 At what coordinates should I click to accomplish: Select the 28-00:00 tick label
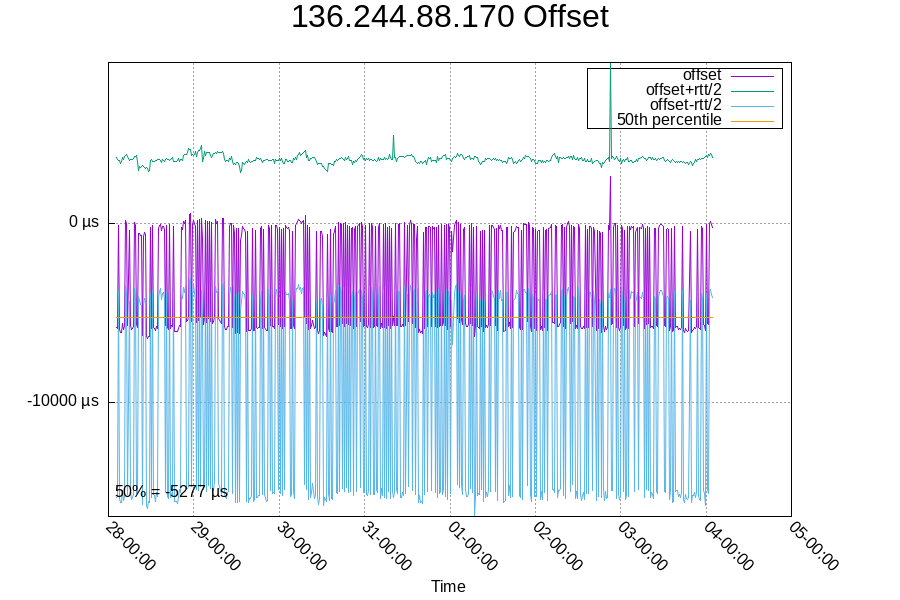pos(128,545)
